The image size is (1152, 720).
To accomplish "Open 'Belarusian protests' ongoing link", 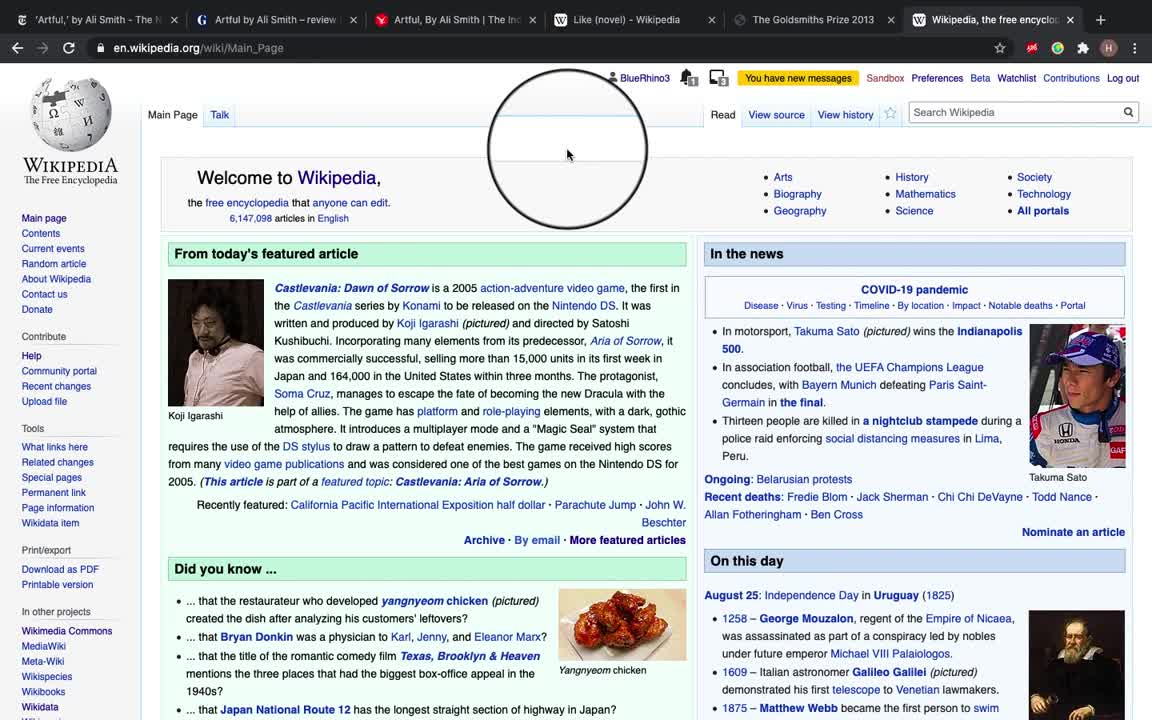I will [x=804, y=479].
